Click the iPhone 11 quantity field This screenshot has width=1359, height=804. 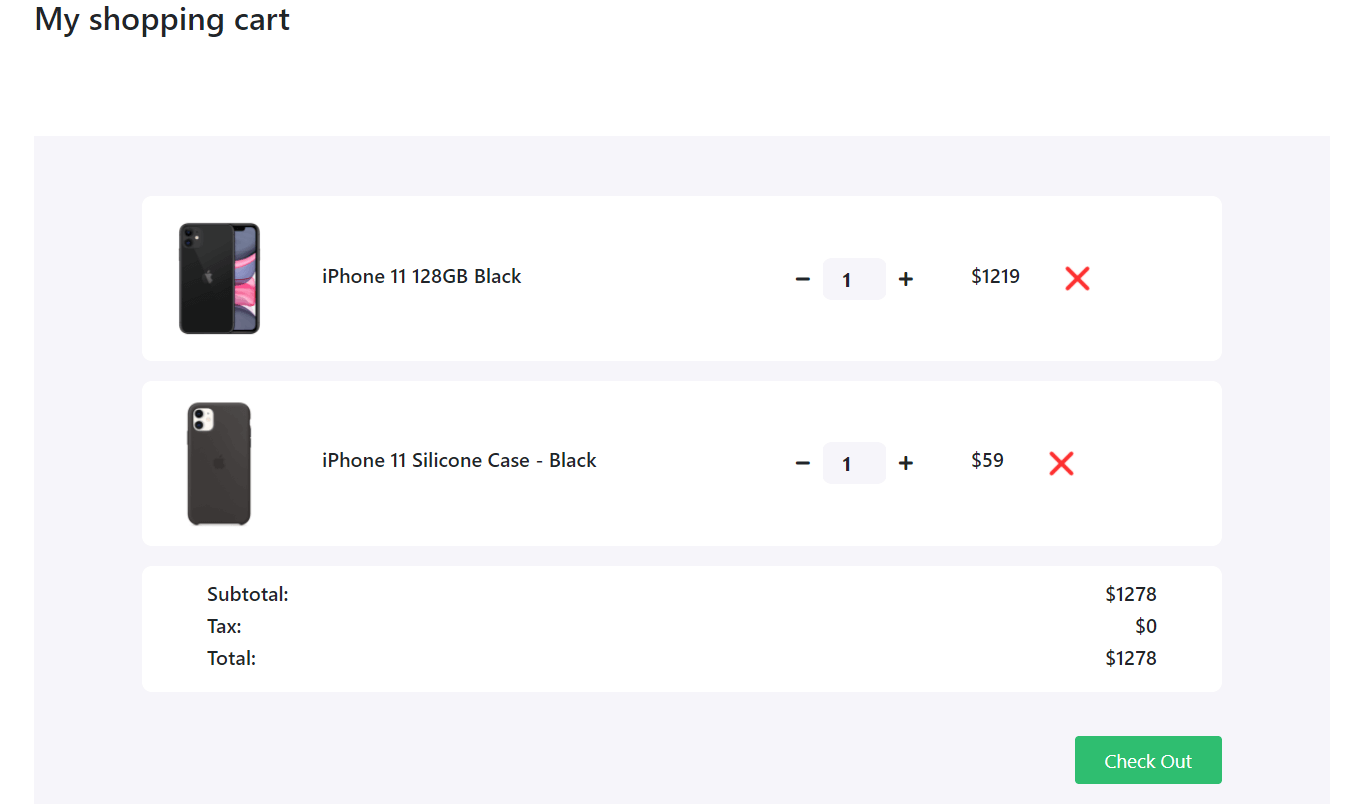(x=854, y=279)
